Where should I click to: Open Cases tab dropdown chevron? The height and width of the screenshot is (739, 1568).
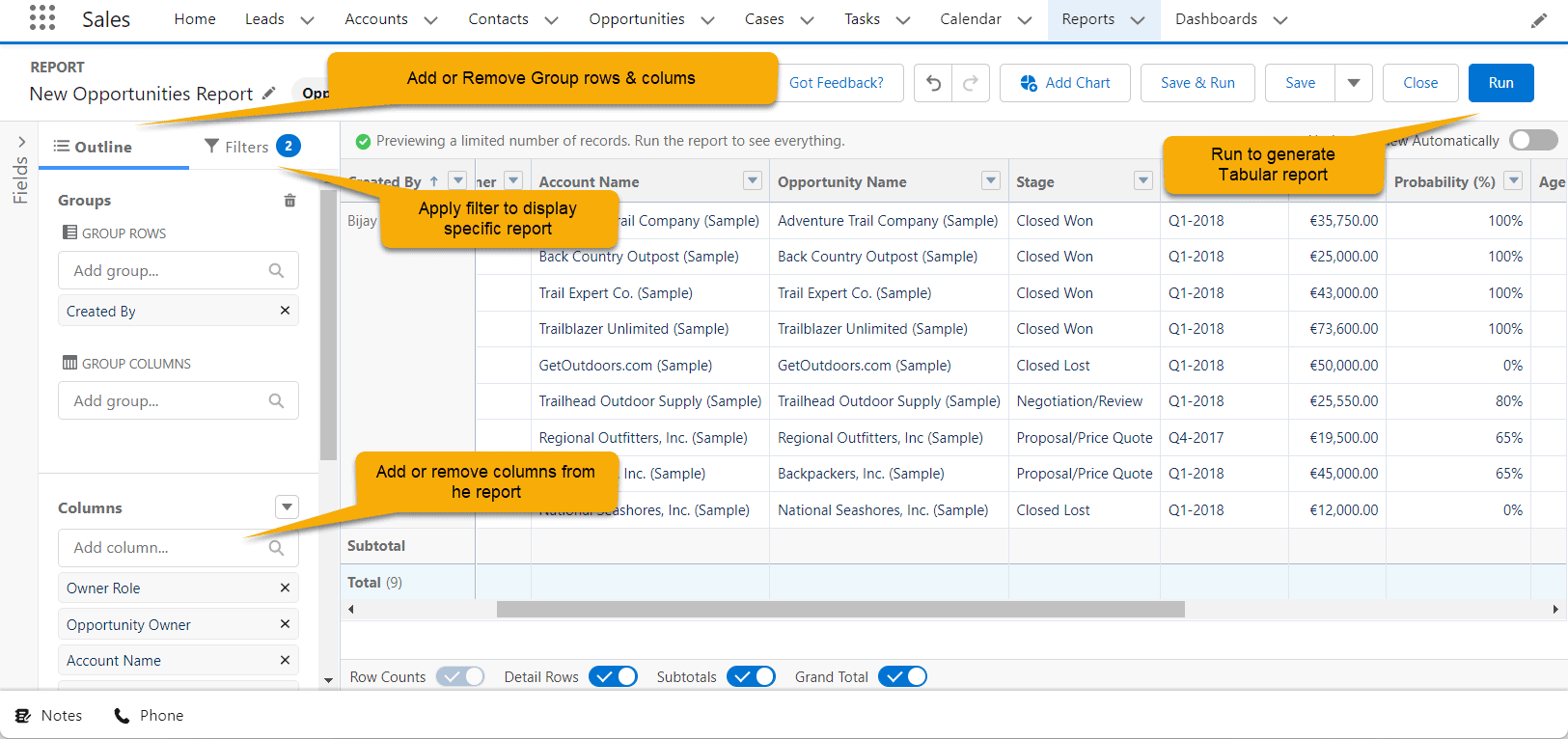807,20
